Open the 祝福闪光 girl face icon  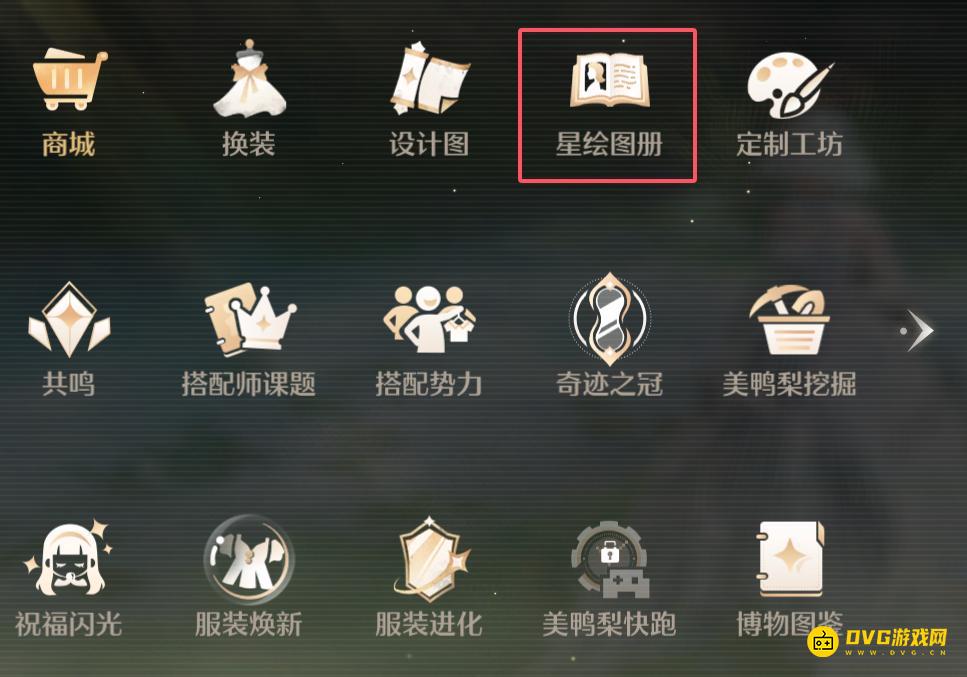coord(68,558)
